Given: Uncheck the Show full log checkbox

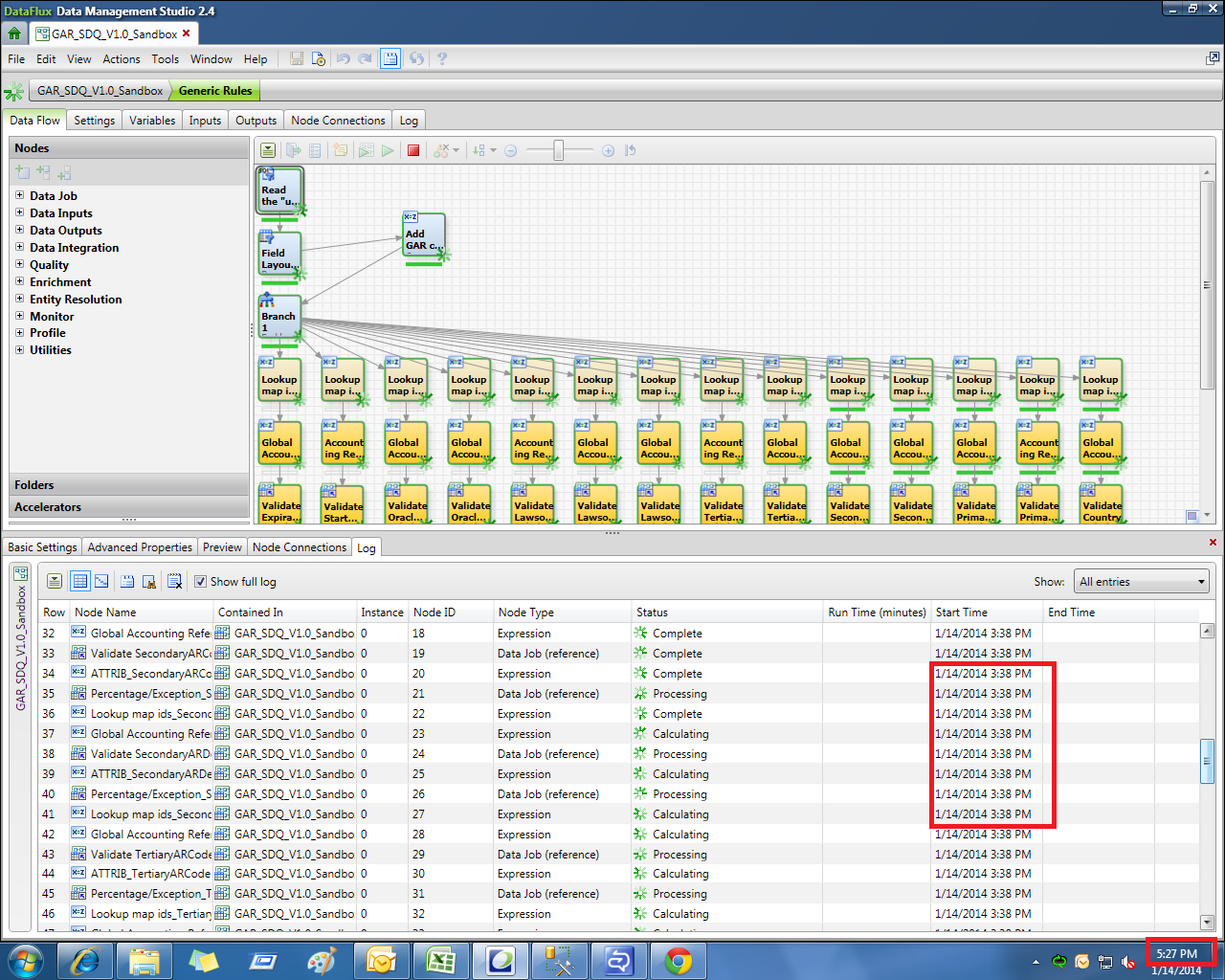Looking at the screenshot, I should 201,581.
